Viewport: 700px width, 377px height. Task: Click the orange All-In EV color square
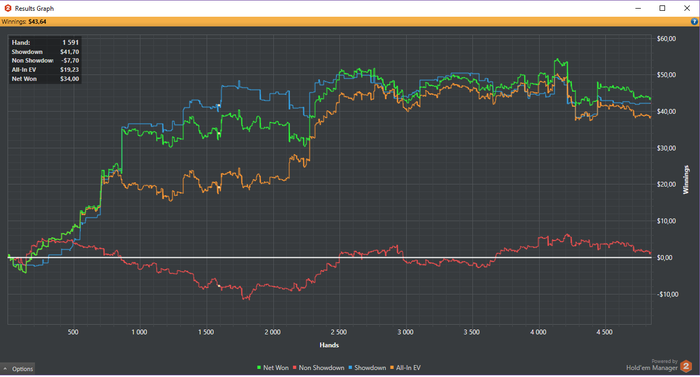(392, 368)
